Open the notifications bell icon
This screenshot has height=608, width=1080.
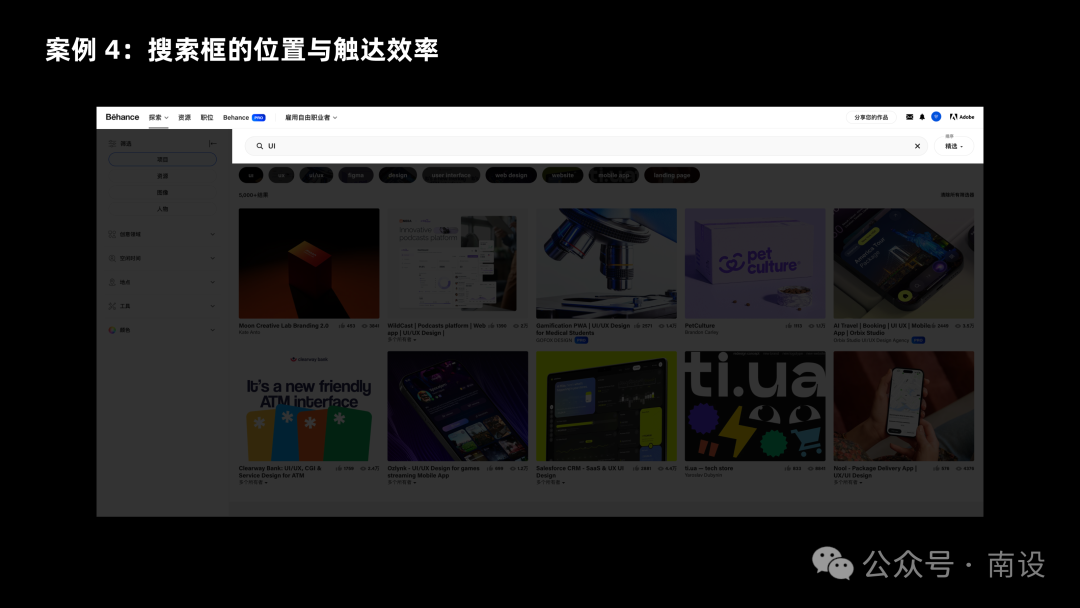coord(922,117)
